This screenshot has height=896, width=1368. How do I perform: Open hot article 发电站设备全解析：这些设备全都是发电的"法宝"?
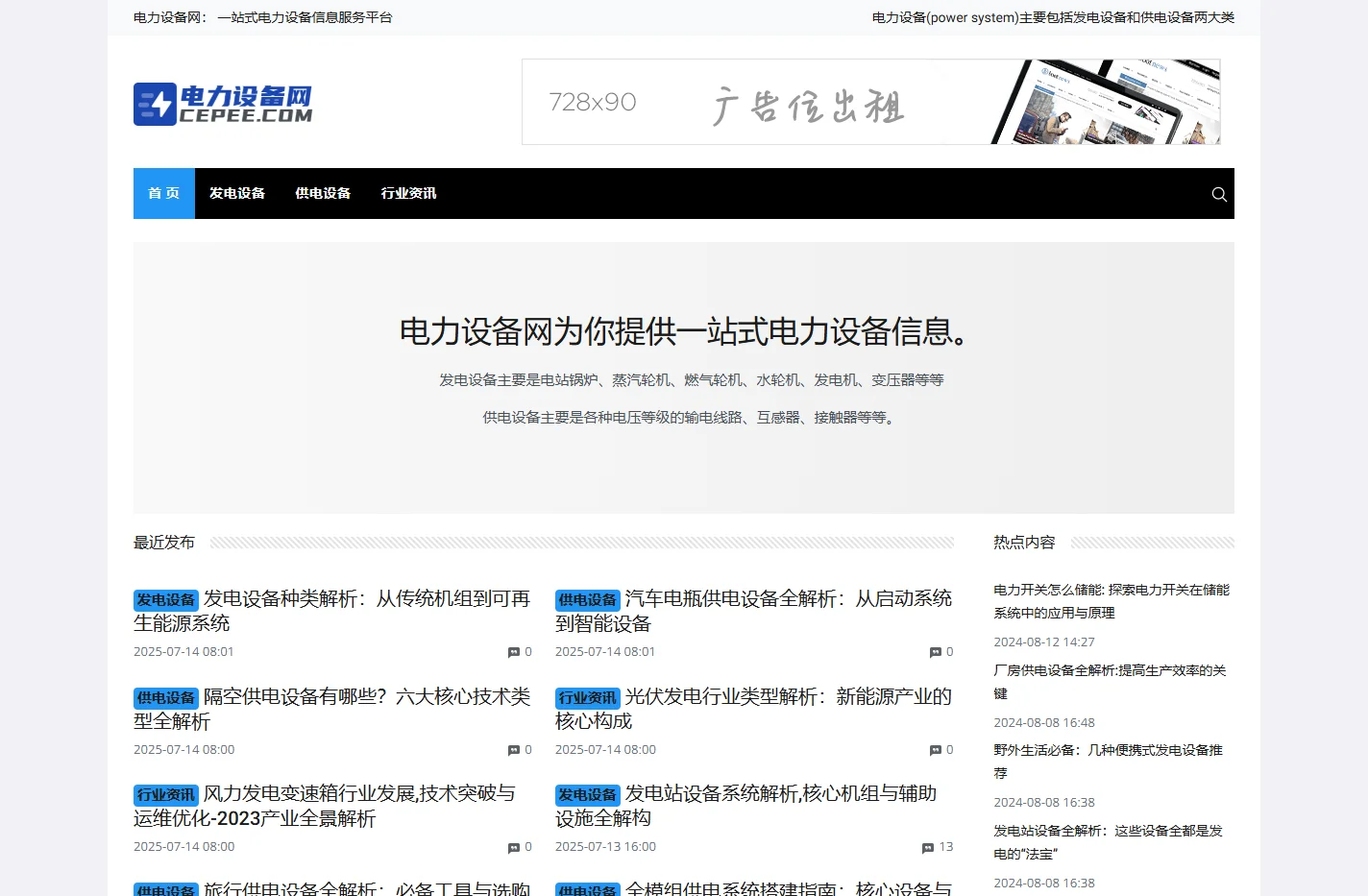click(1108, 842)
